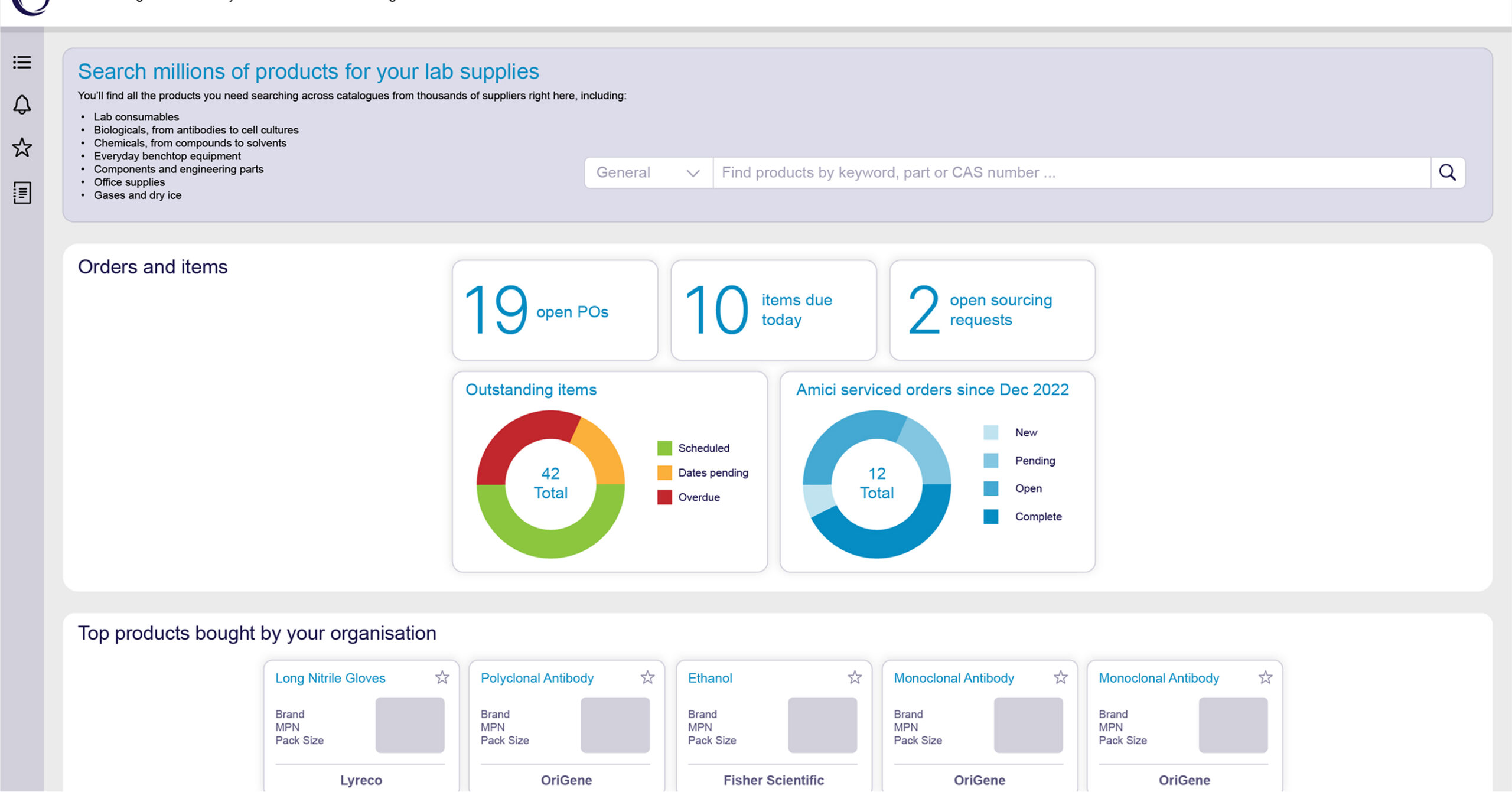This screenshot has width=1512, height=792.
Task: Star the first Monoclonal Antibody card
Action: [1060, 677]
